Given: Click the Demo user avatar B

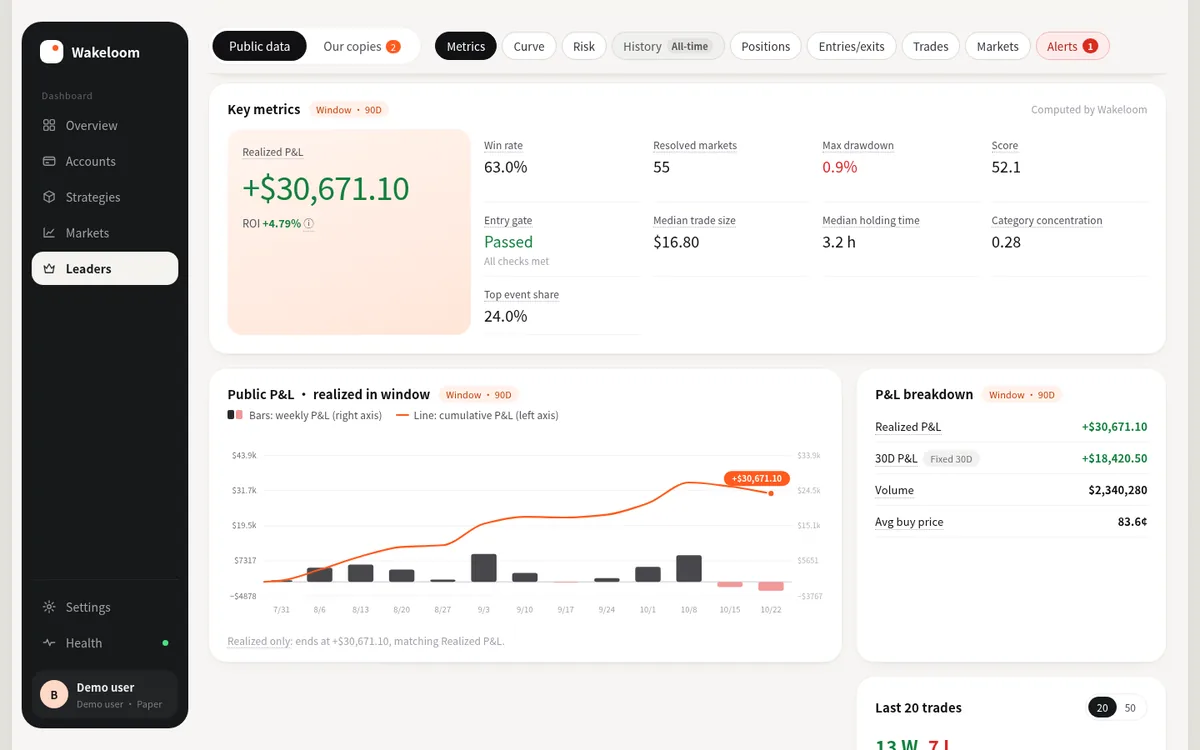Looking at the screenshot, I should point(53,694).
